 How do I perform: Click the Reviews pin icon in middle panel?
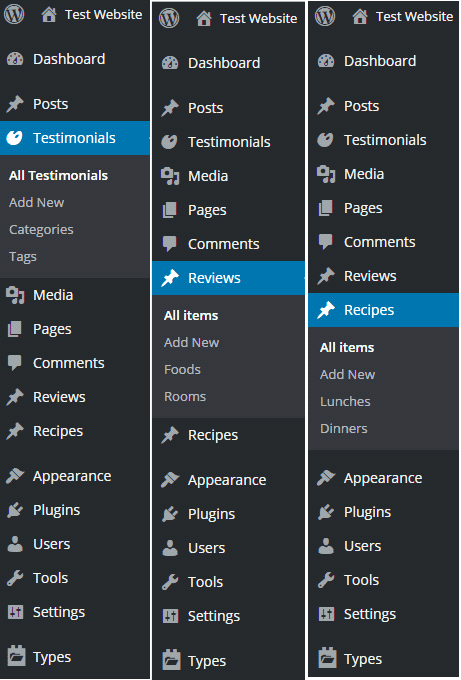click(x=170, y=278)
